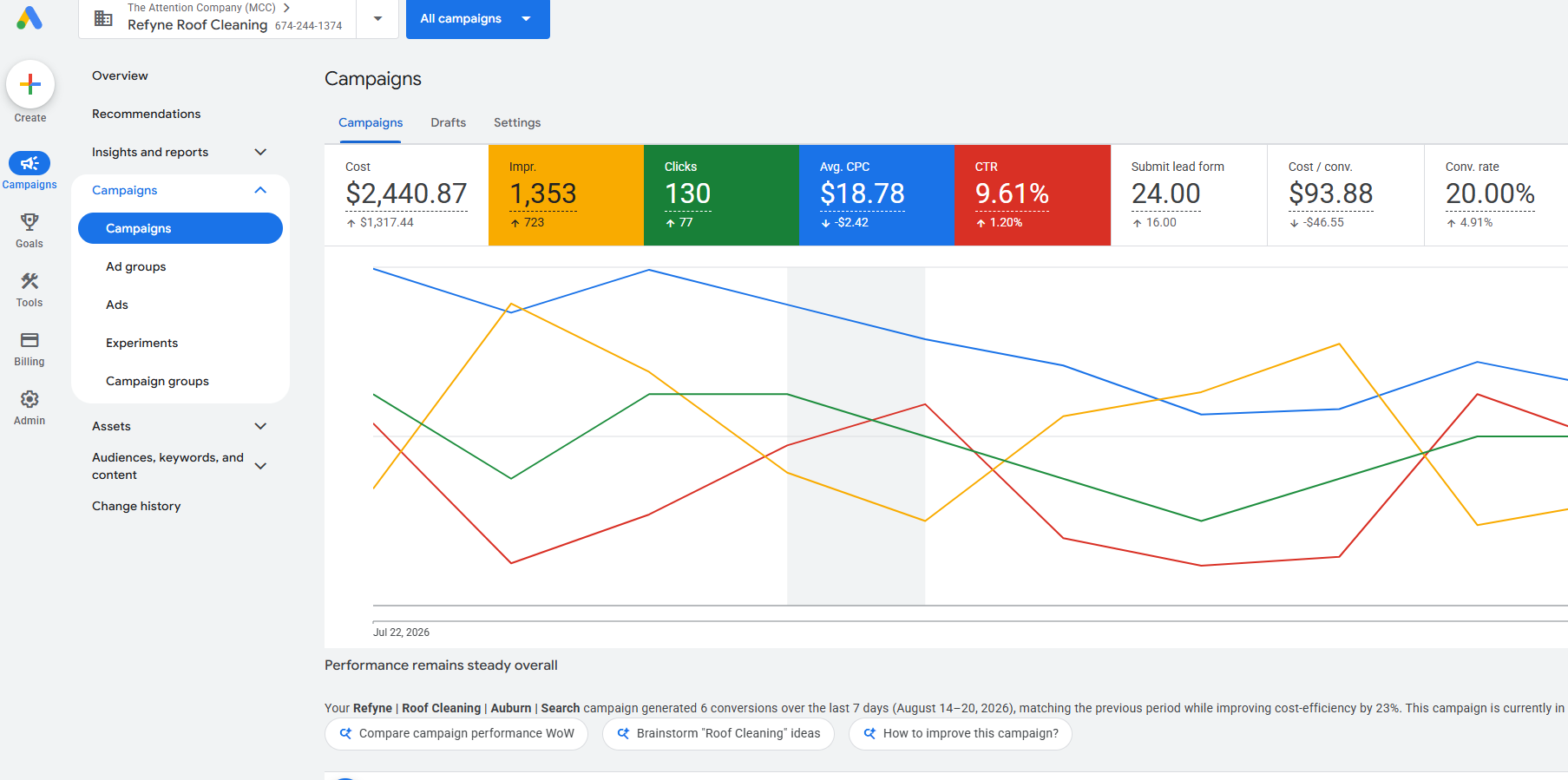Click the Submit lead form card
This screenshot has height=780, width=1568.
click(1189, 195)
